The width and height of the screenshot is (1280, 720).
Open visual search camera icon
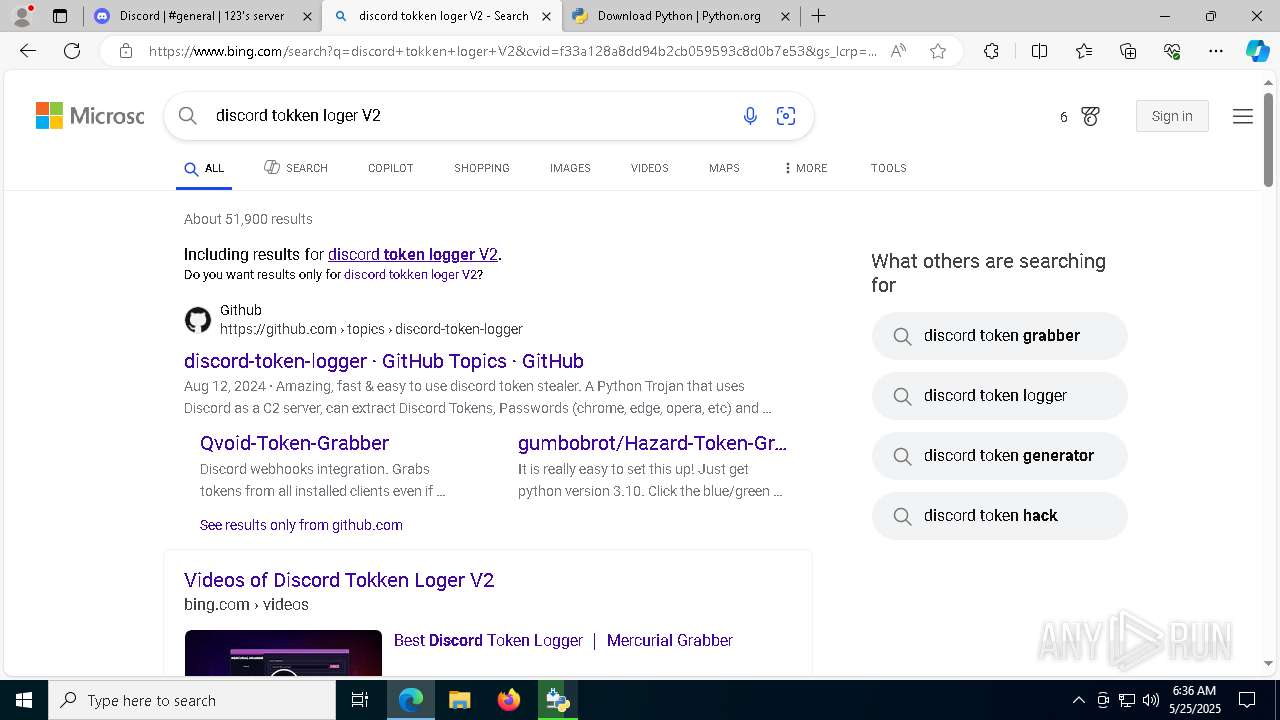tap(786, 116)
